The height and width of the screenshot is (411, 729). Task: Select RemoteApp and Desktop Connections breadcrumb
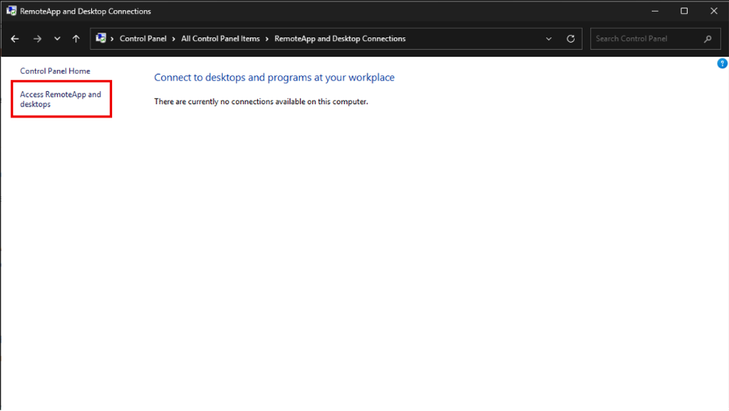click(x=340, y=39)
